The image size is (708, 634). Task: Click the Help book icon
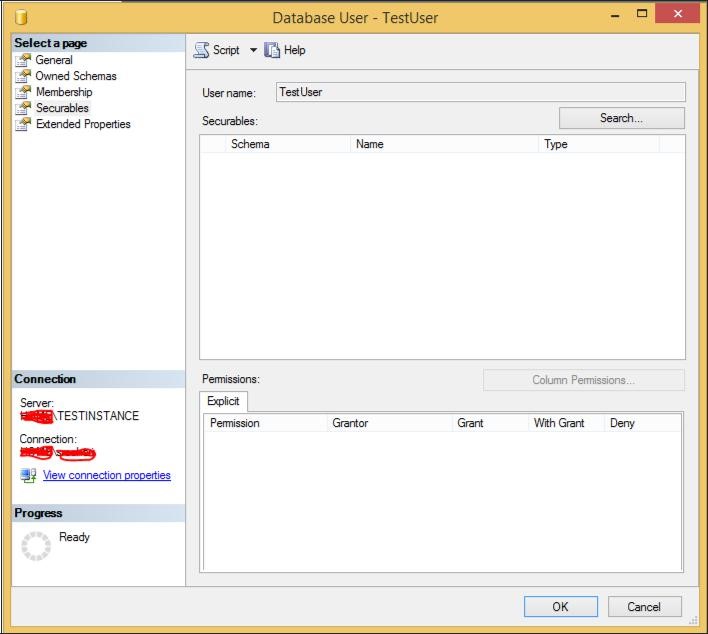tap(272, 50)
